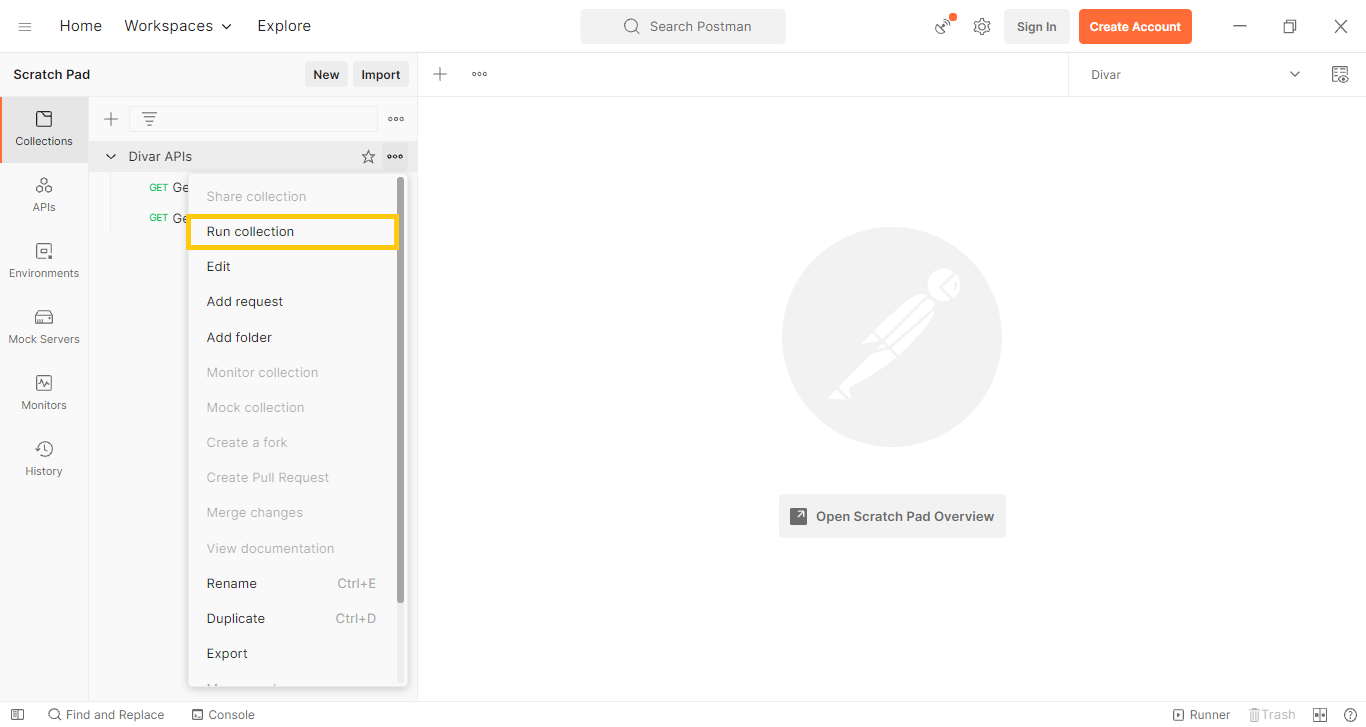Choose Add folder from the menu
The width and height of the screenshot is (1366, 727).
coord(293,338)
